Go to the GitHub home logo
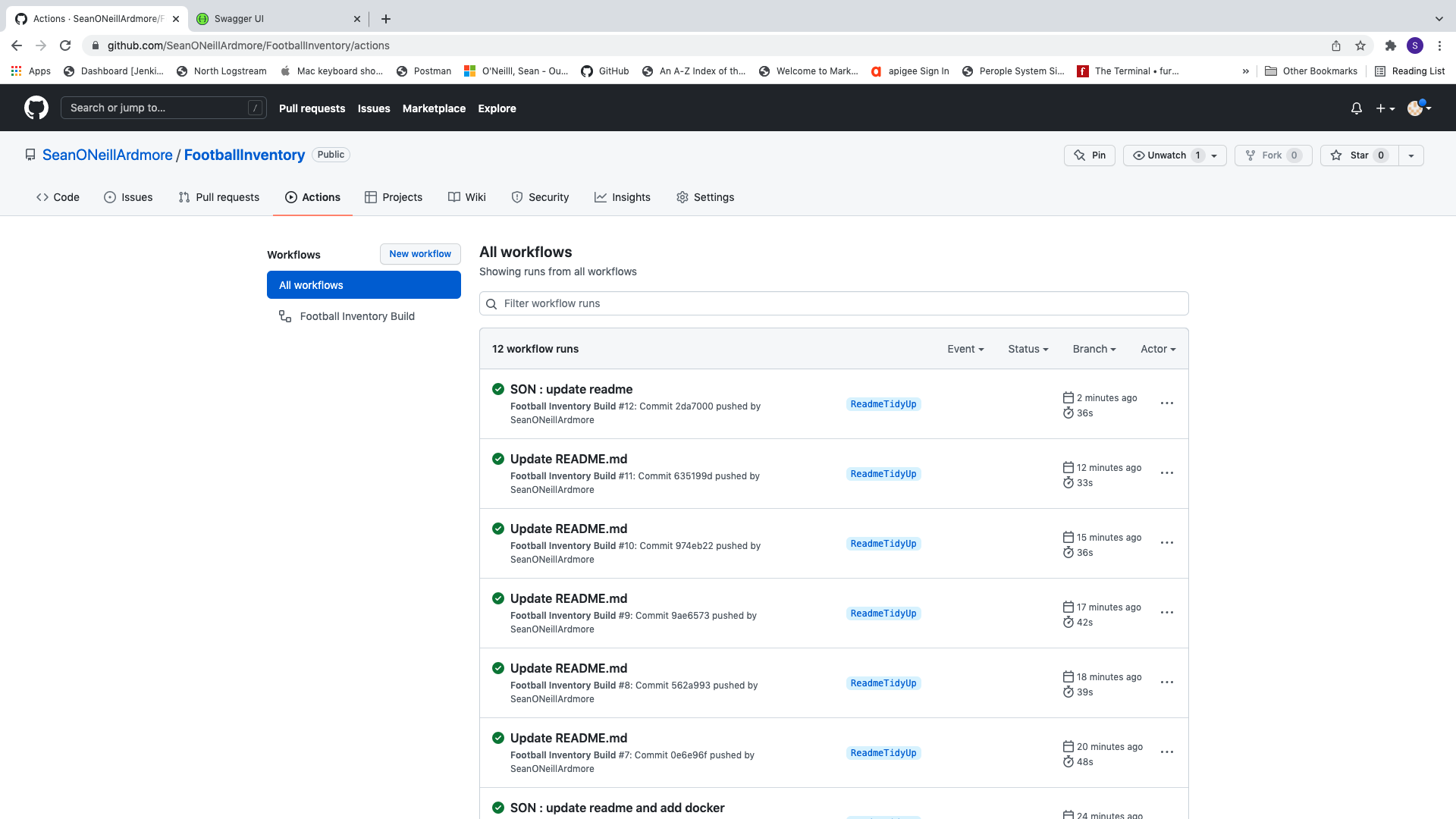Viewport: 1456px width, 819px height. (36, 108)
